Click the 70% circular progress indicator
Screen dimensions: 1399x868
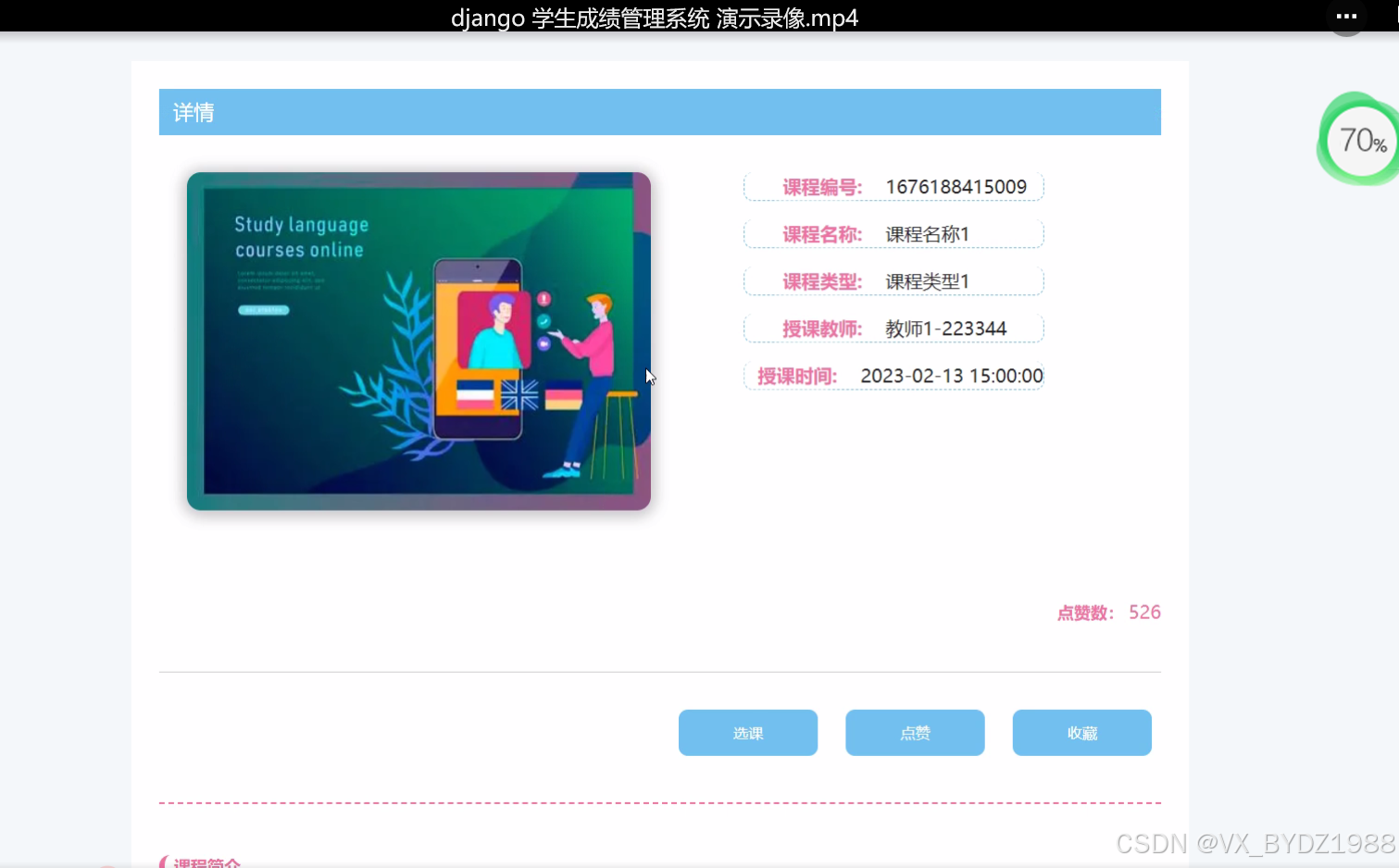1361,140
